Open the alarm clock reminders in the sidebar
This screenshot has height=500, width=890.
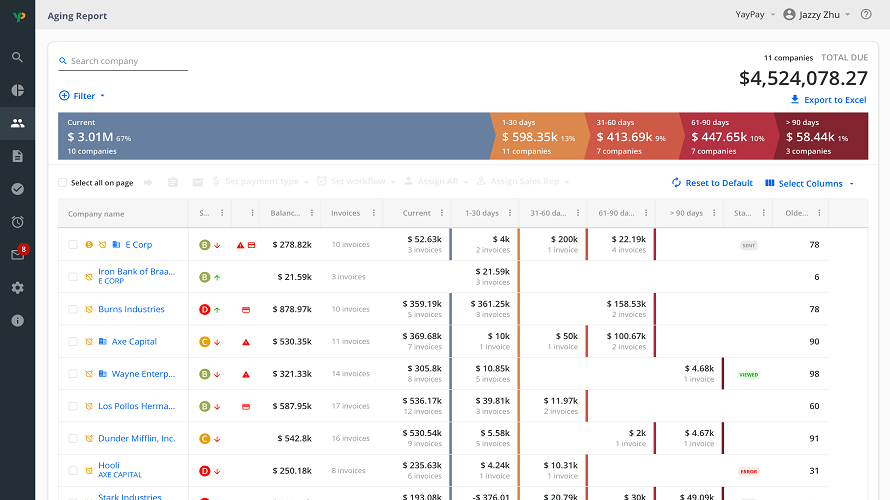pyautogui.click(x=17, y=221)
